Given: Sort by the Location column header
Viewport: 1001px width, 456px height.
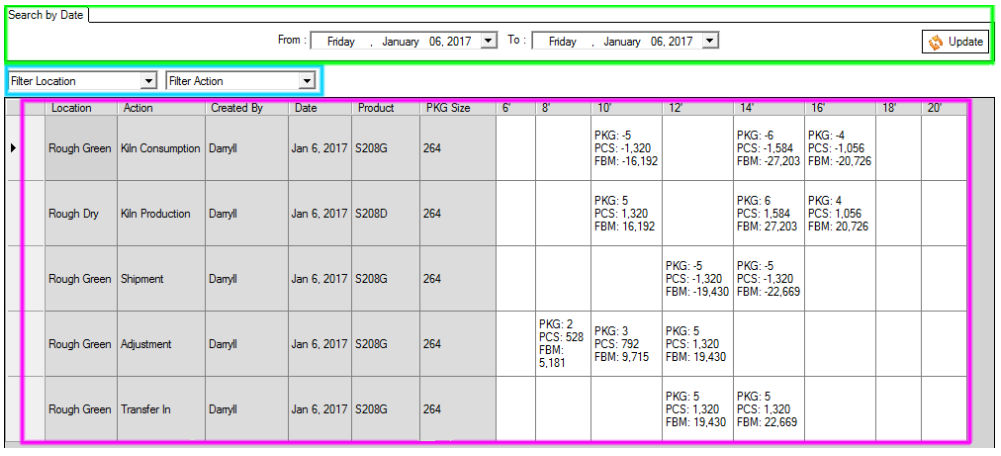Looking at the screenshot, I should (81, 108).
